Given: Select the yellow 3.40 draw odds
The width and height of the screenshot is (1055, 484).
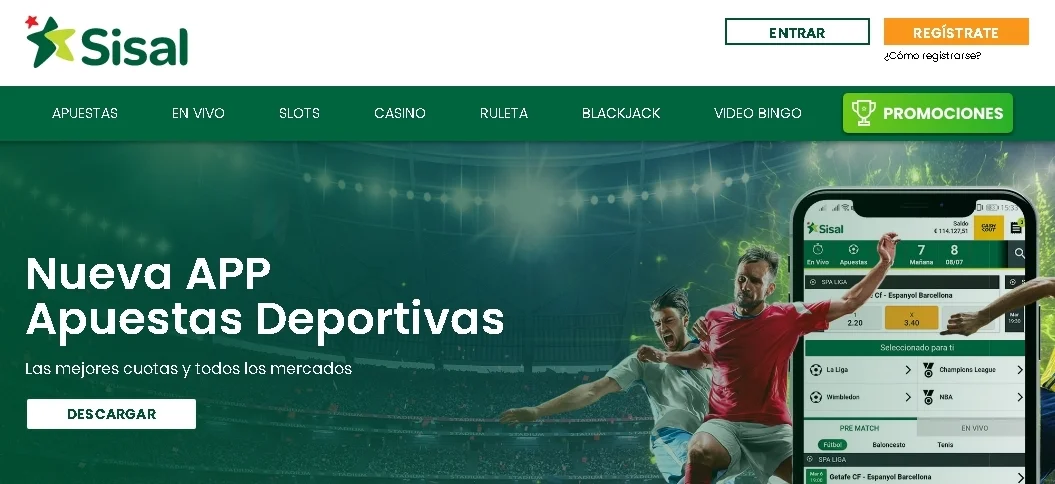Looking at the screenshot, I should [x=912, y=318].
